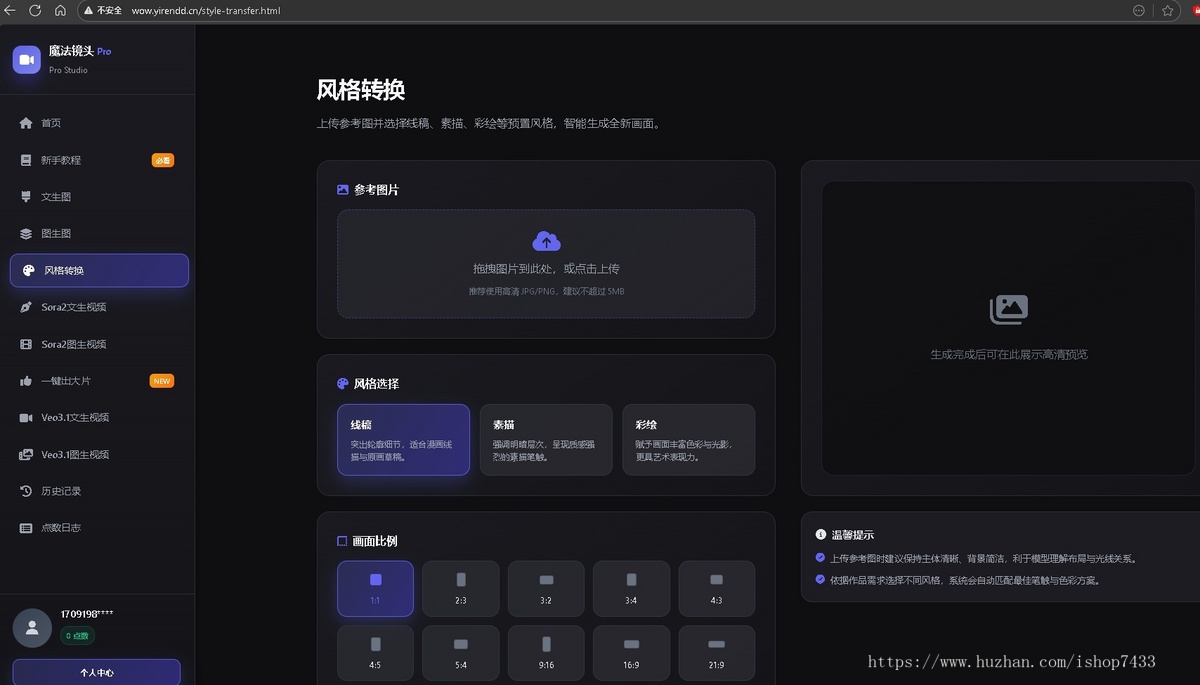
Task: Choose the 16:9 aspect ratio
Action: point(631,653)
